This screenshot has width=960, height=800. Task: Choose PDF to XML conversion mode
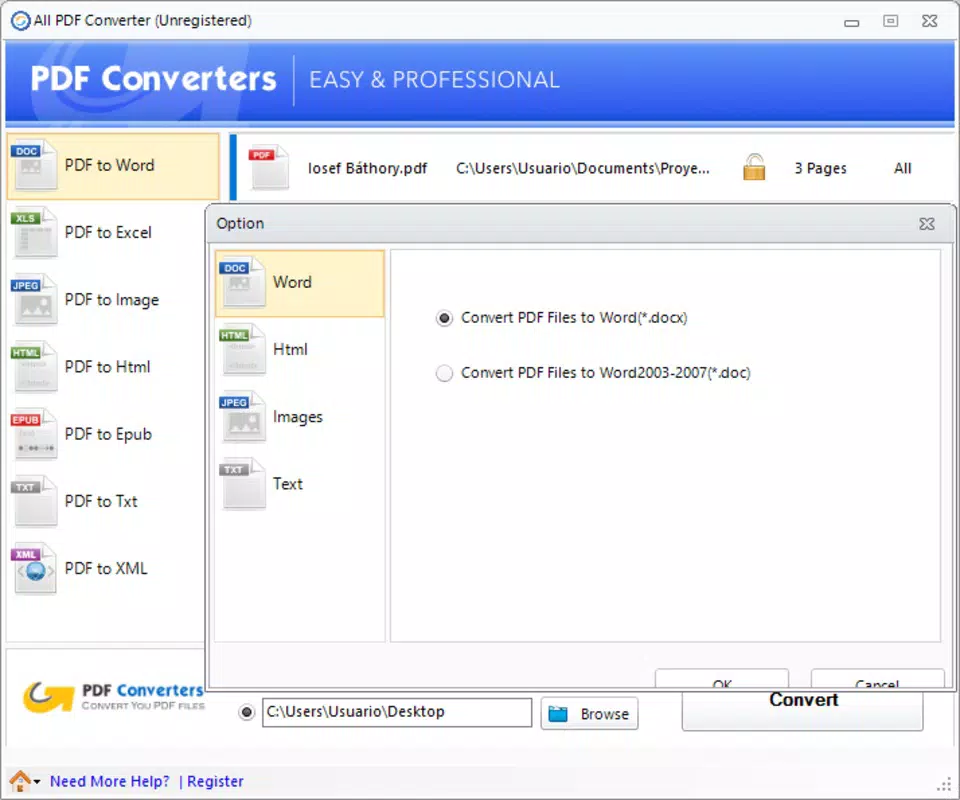(x=105, y=569)
